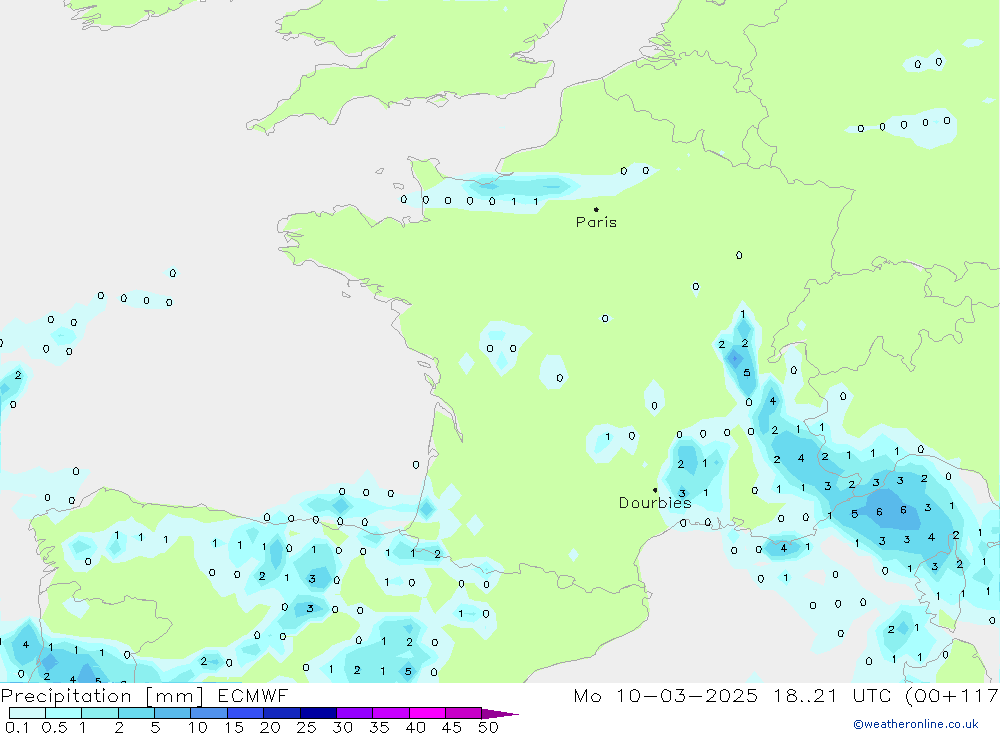Click the legend value label '40'
The width and height of the screenshot is (1000, 733).
[416, 727]
